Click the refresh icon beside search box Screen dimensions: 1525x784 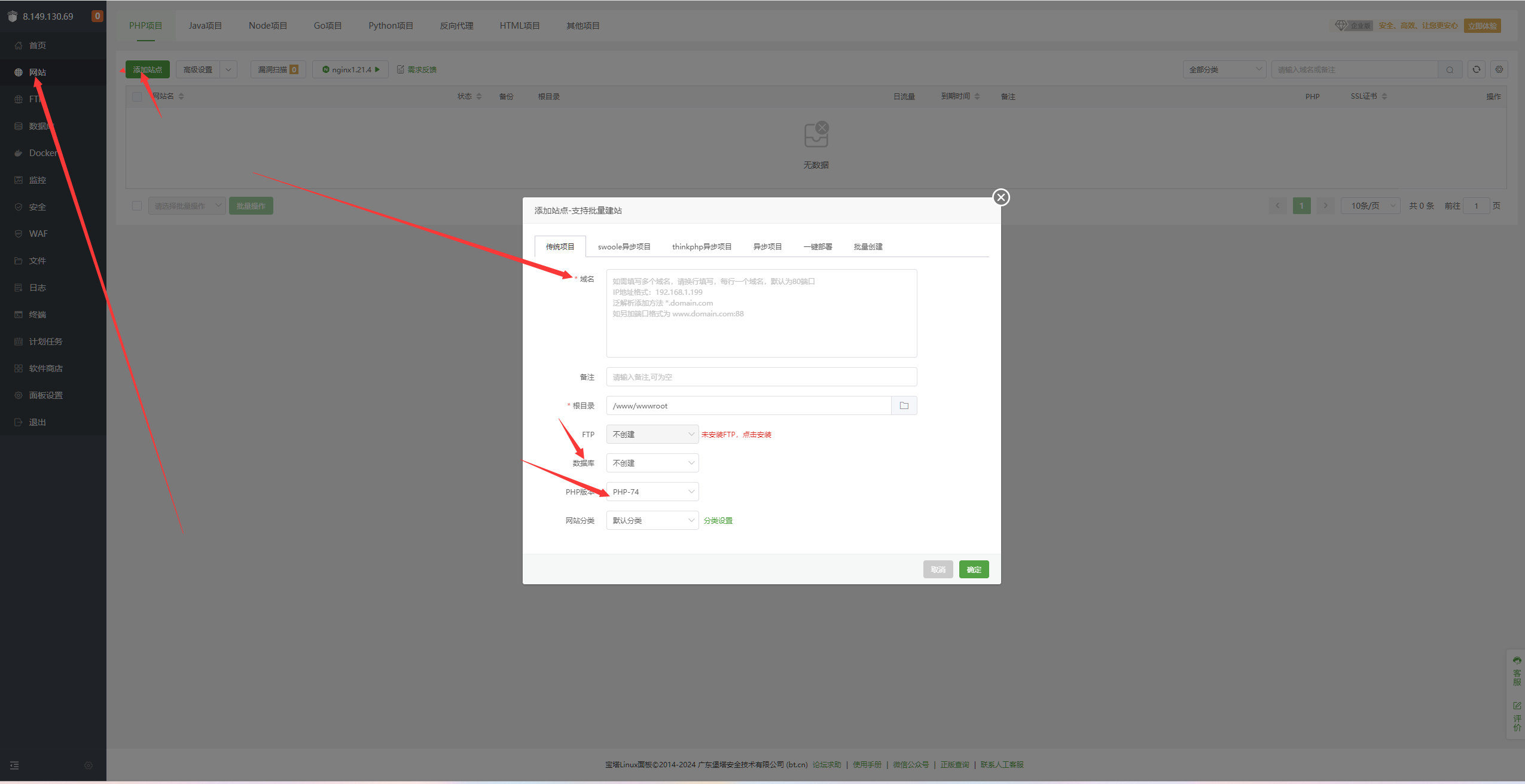pyautogui.click(x=1476, y=69)
